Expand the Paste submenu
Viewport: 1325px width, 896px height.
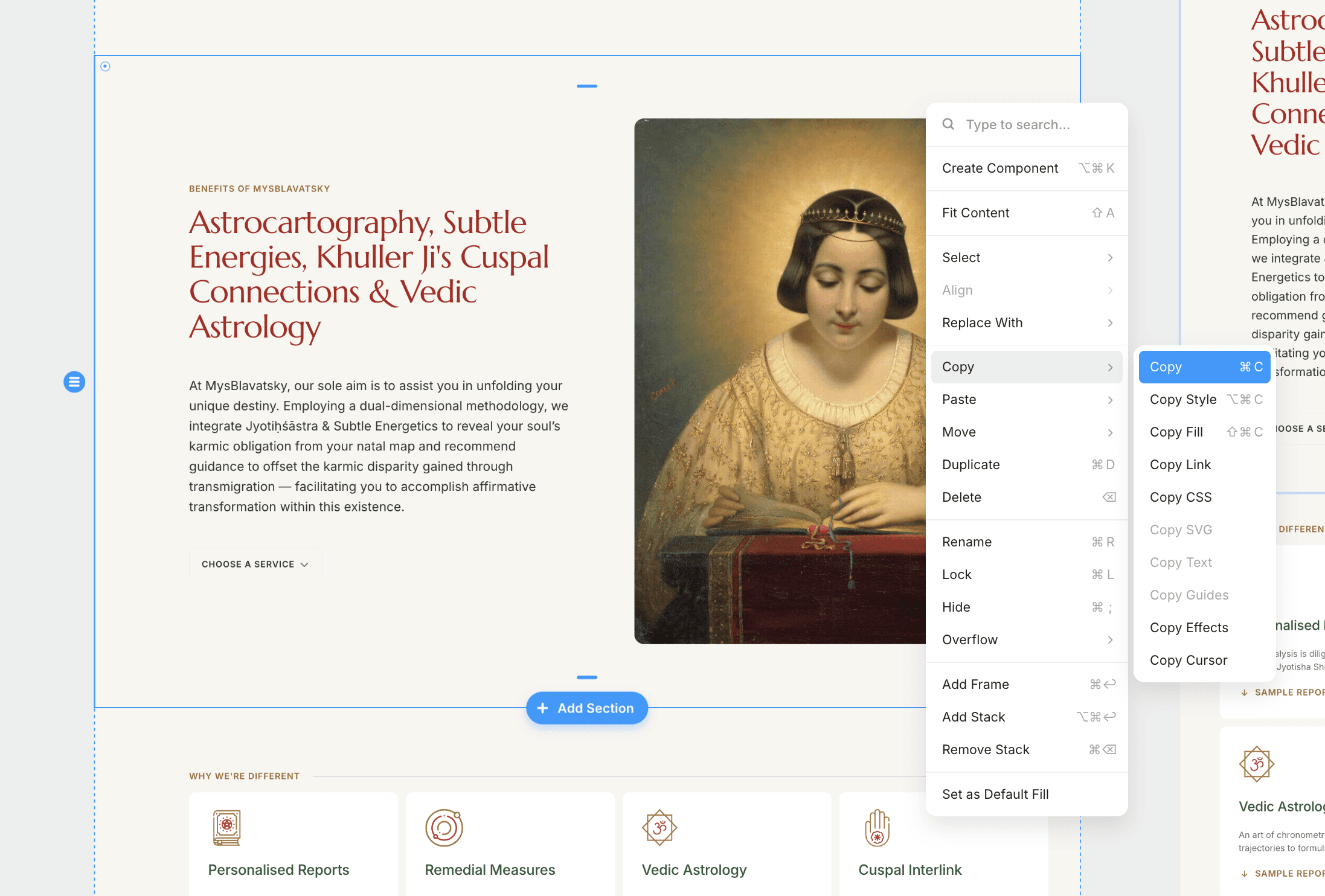tap(1027, 400)
